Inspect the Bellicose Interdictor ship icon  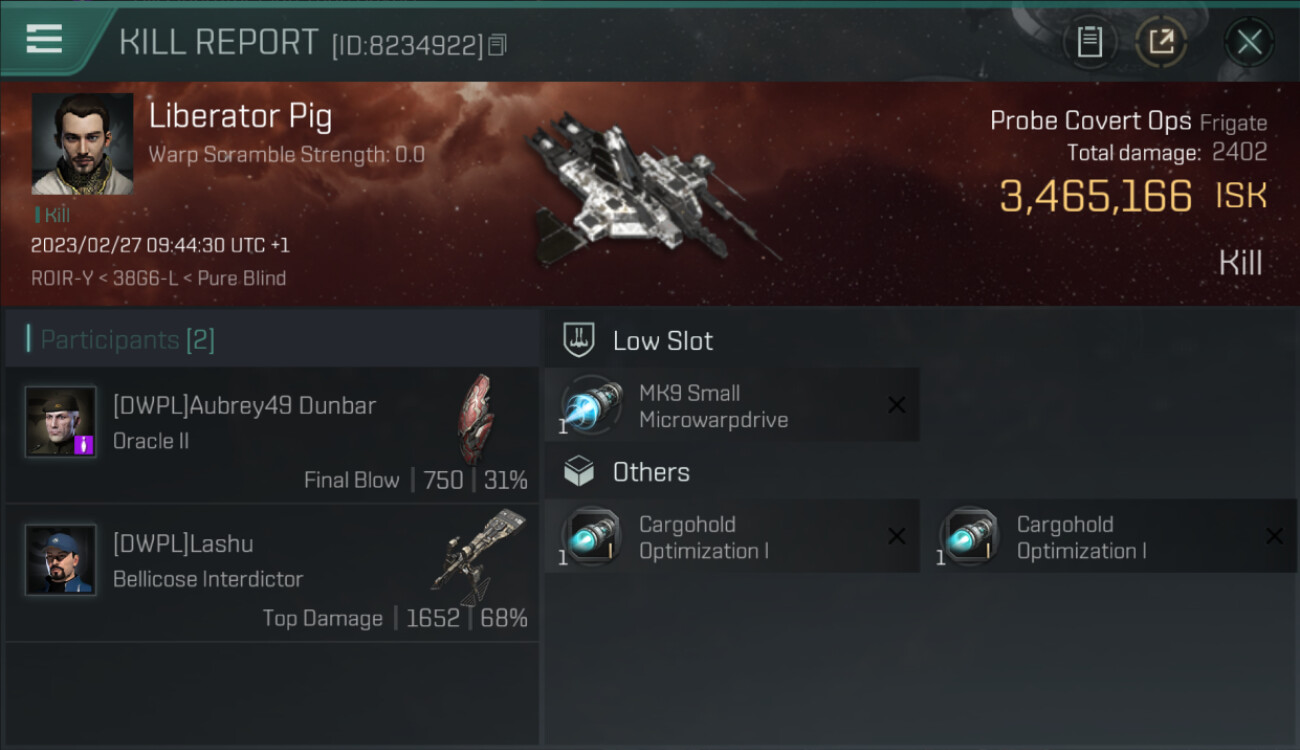coord(478,557)
